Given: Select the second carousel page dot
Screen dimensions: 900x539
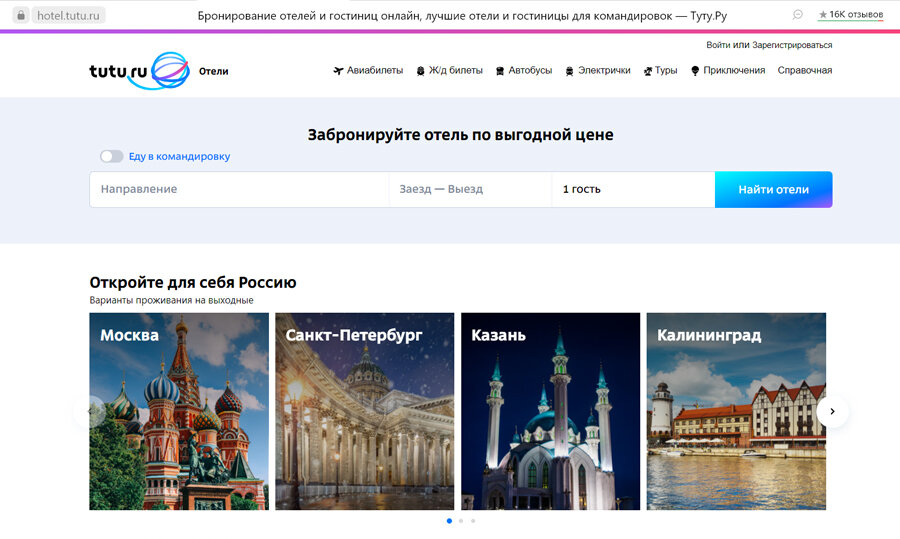Looking at the screenshot, I should pos(461,521).
